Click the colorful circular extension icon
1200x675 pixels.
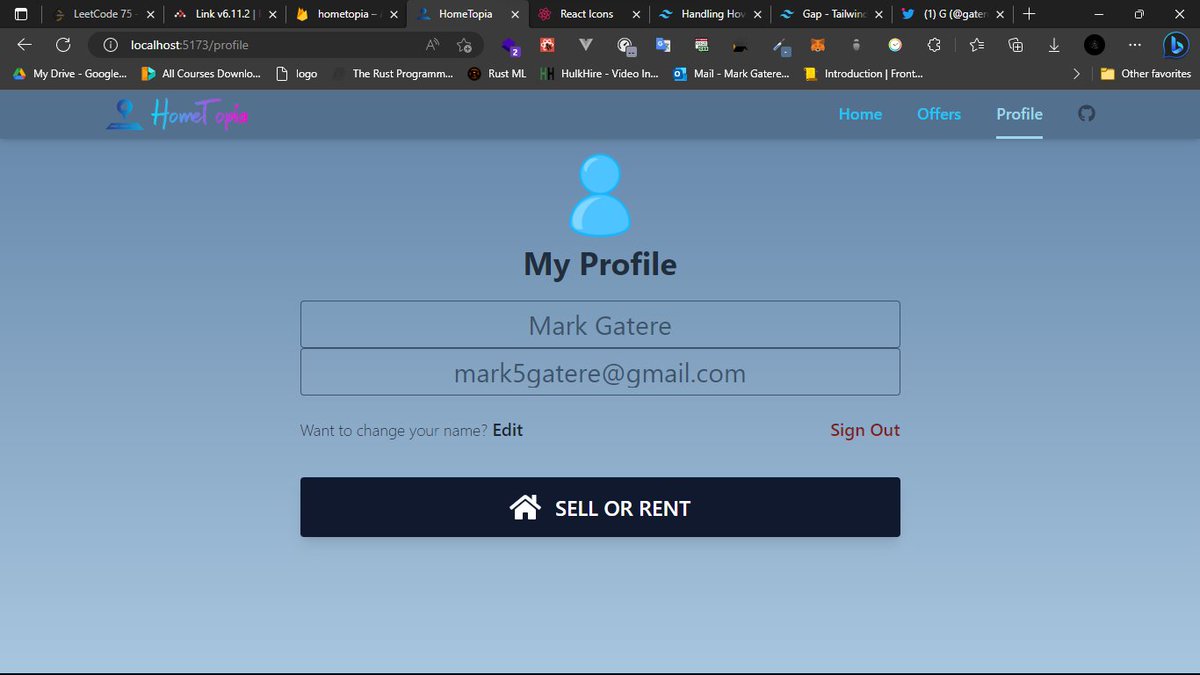(x=895, y=45)
